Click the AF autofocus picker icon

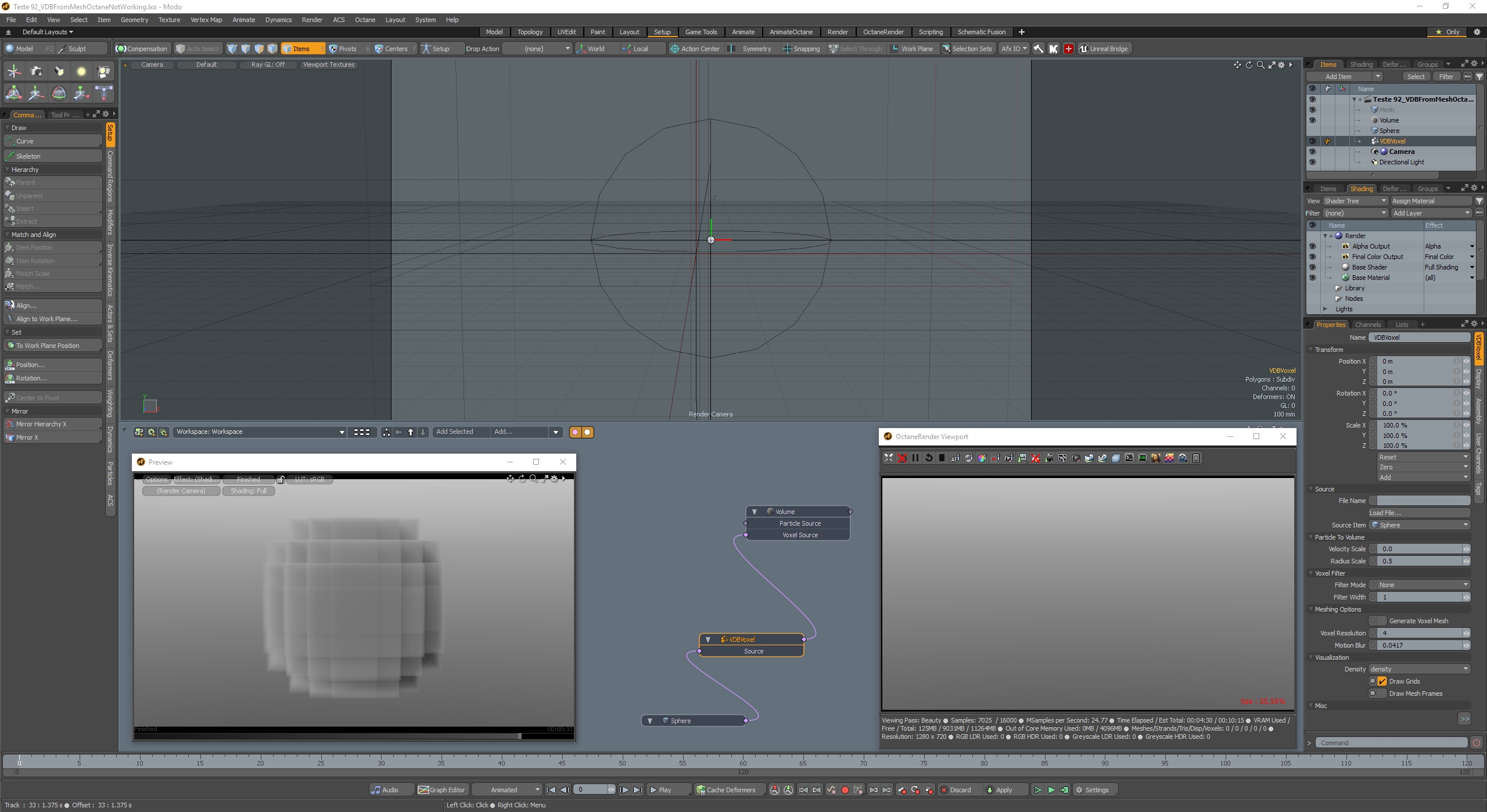tap(955, 458)
